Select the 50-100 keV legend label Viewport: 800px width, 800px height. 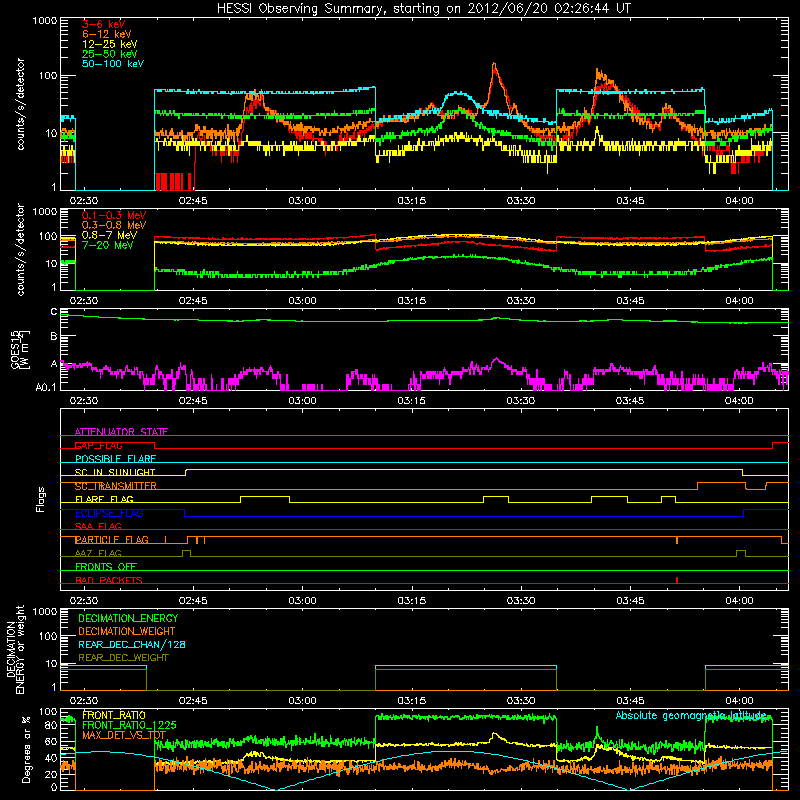[x=113, y=64]
